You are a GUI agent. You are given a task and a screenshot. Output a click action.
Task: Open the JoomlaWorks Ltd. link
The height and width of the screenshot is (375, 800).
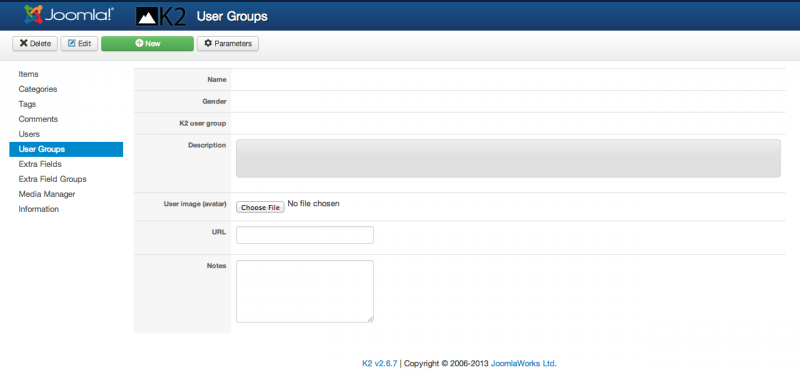523,364
